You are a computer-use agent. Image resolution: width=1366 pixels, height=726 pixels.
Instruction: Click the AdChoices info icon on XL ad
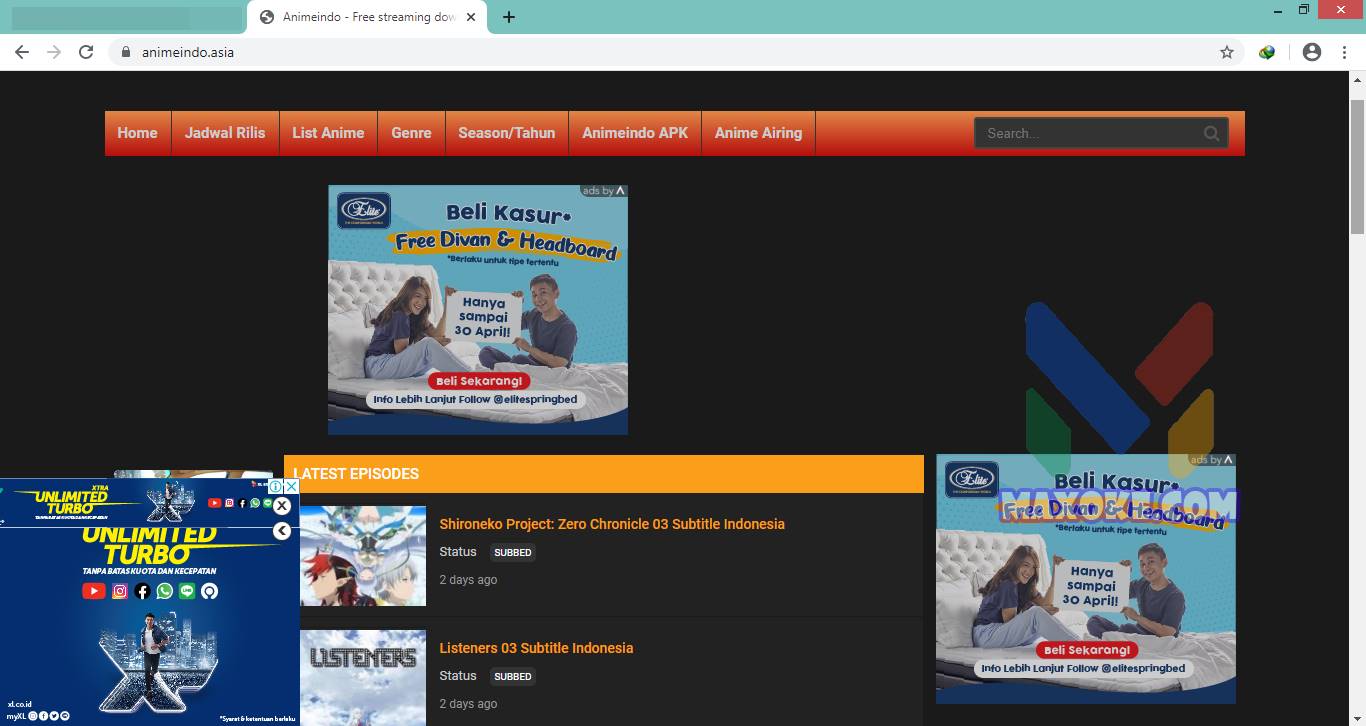[276, 487]
